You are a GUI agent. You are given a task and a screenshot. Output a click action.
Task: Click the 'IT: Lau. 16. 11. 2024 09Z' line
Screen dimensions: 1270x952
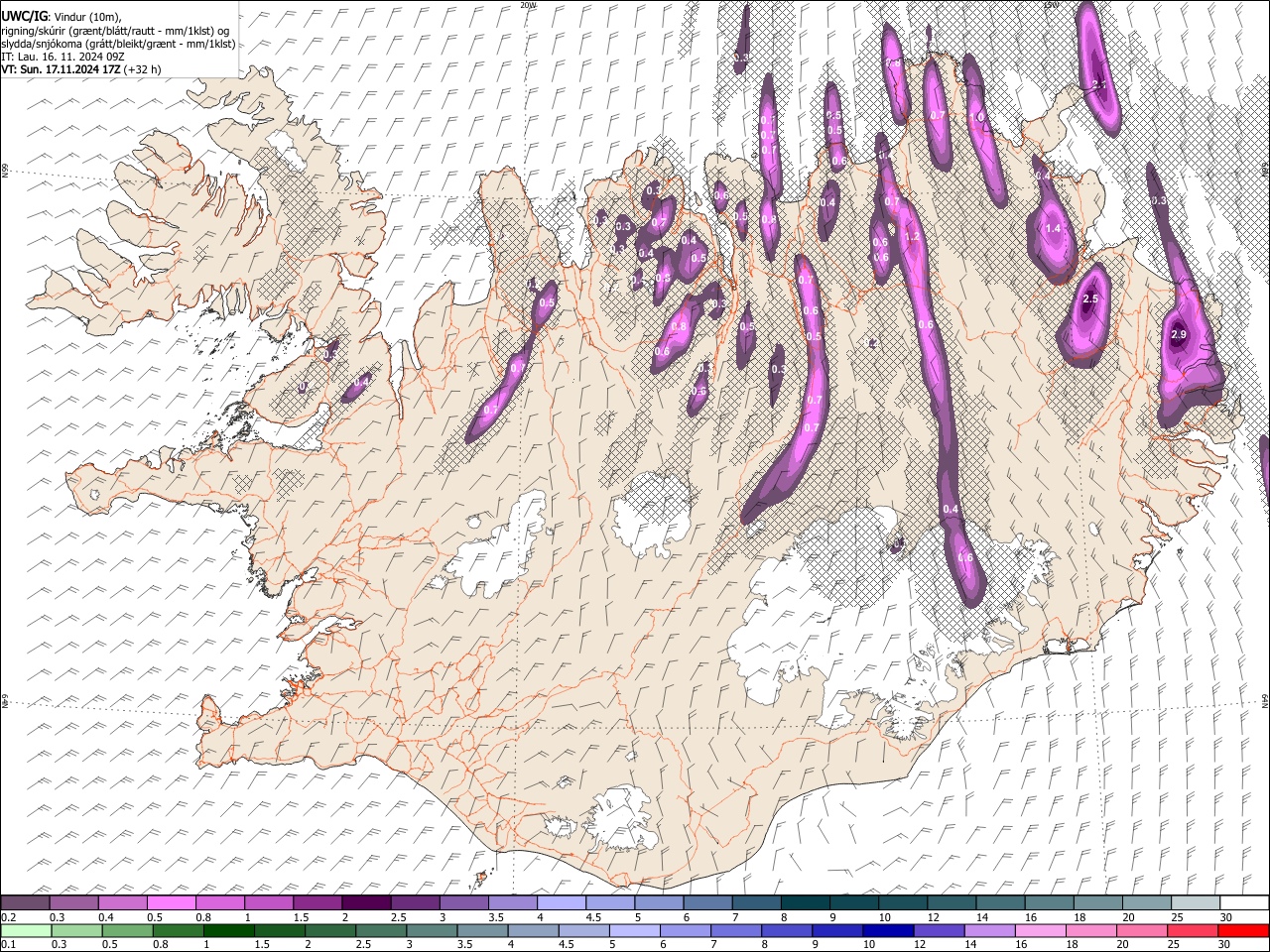coord(63,57)
